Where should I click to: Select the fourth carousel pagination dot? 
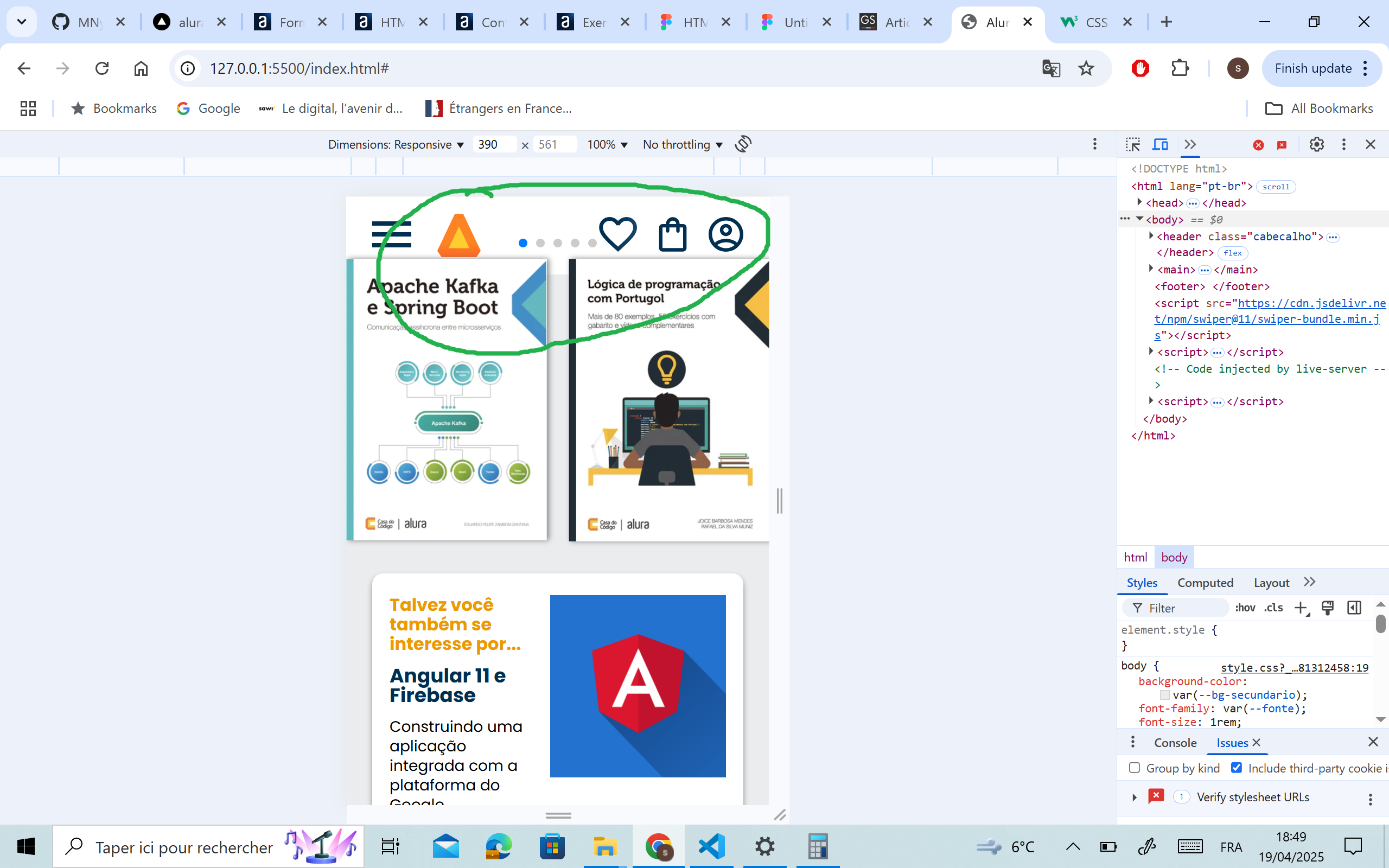point(575,243)
